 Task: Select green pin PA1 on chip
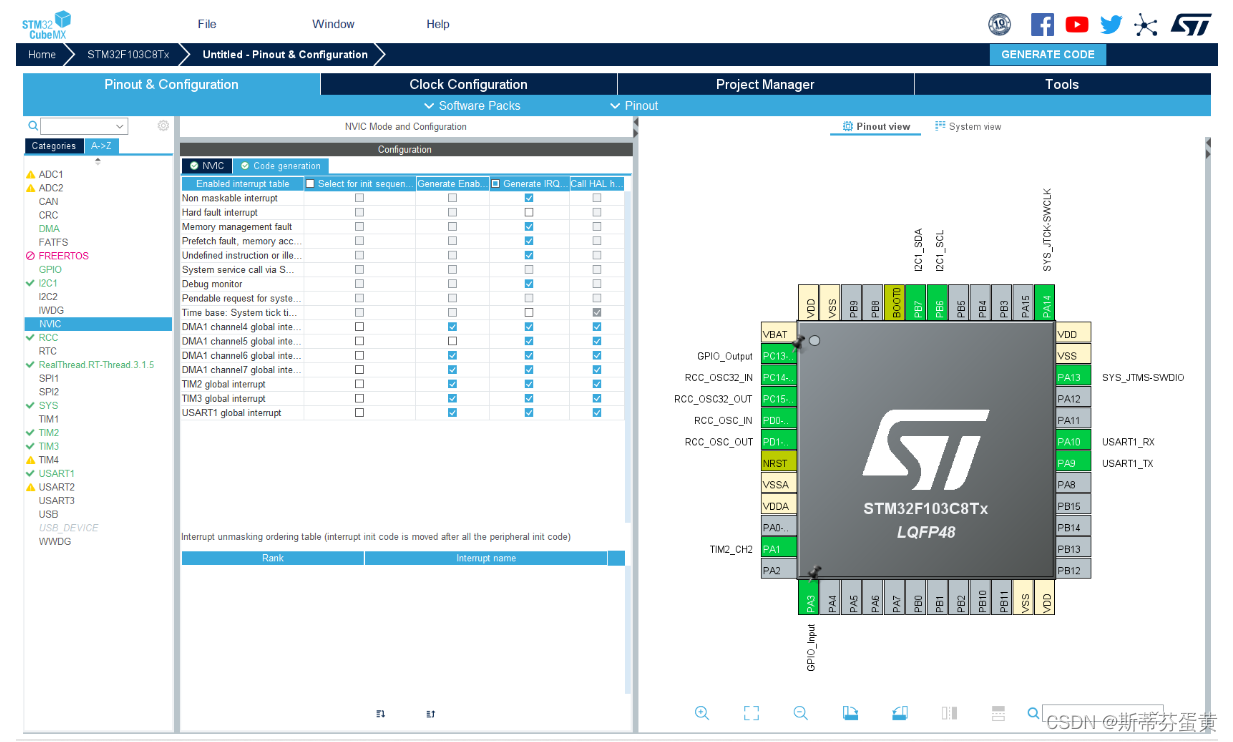click(779, 549)
